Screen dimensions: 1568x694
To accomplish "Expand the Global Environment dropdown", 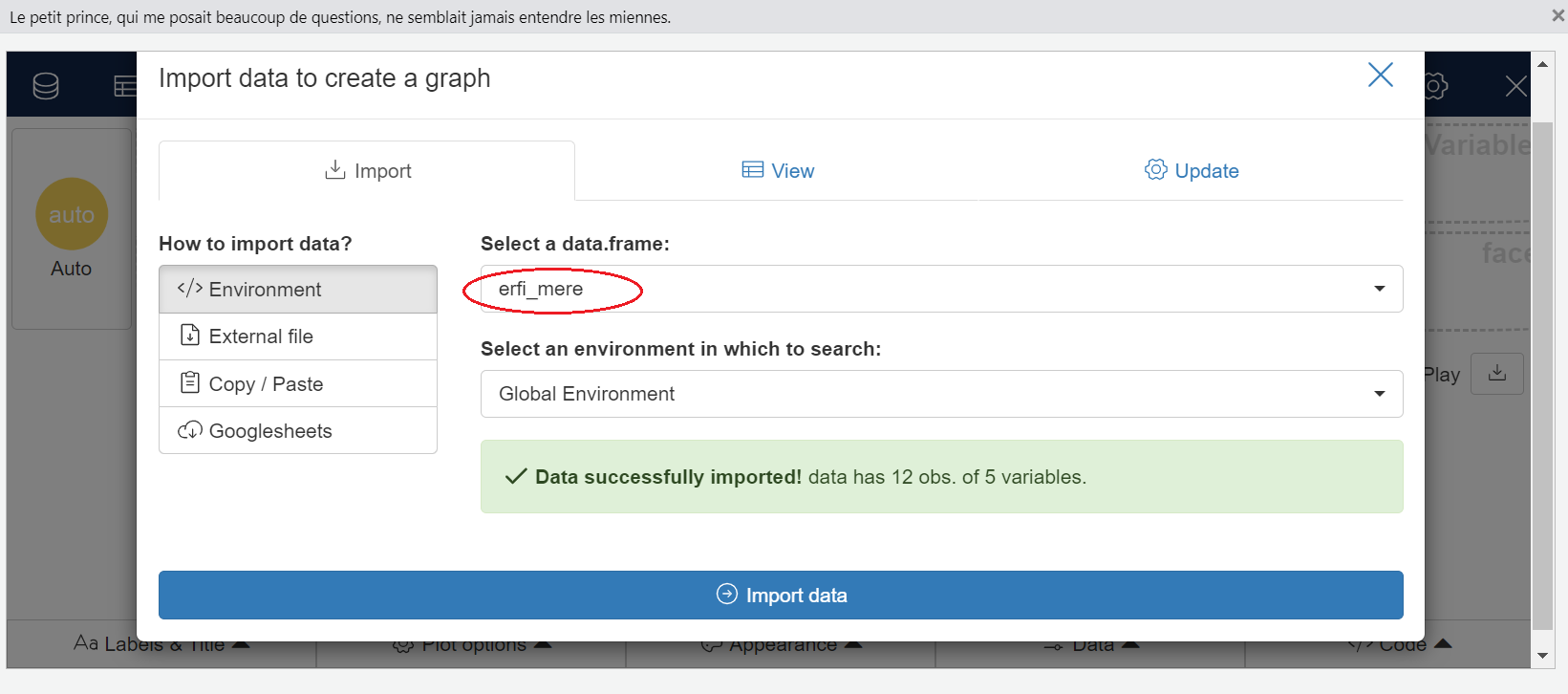I will [941, 394].
